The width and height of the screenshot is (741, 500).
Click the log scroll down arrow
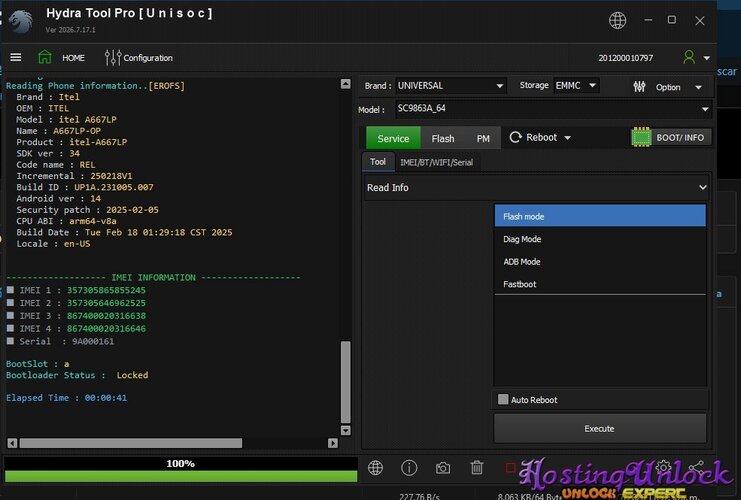tap(345, 430)
